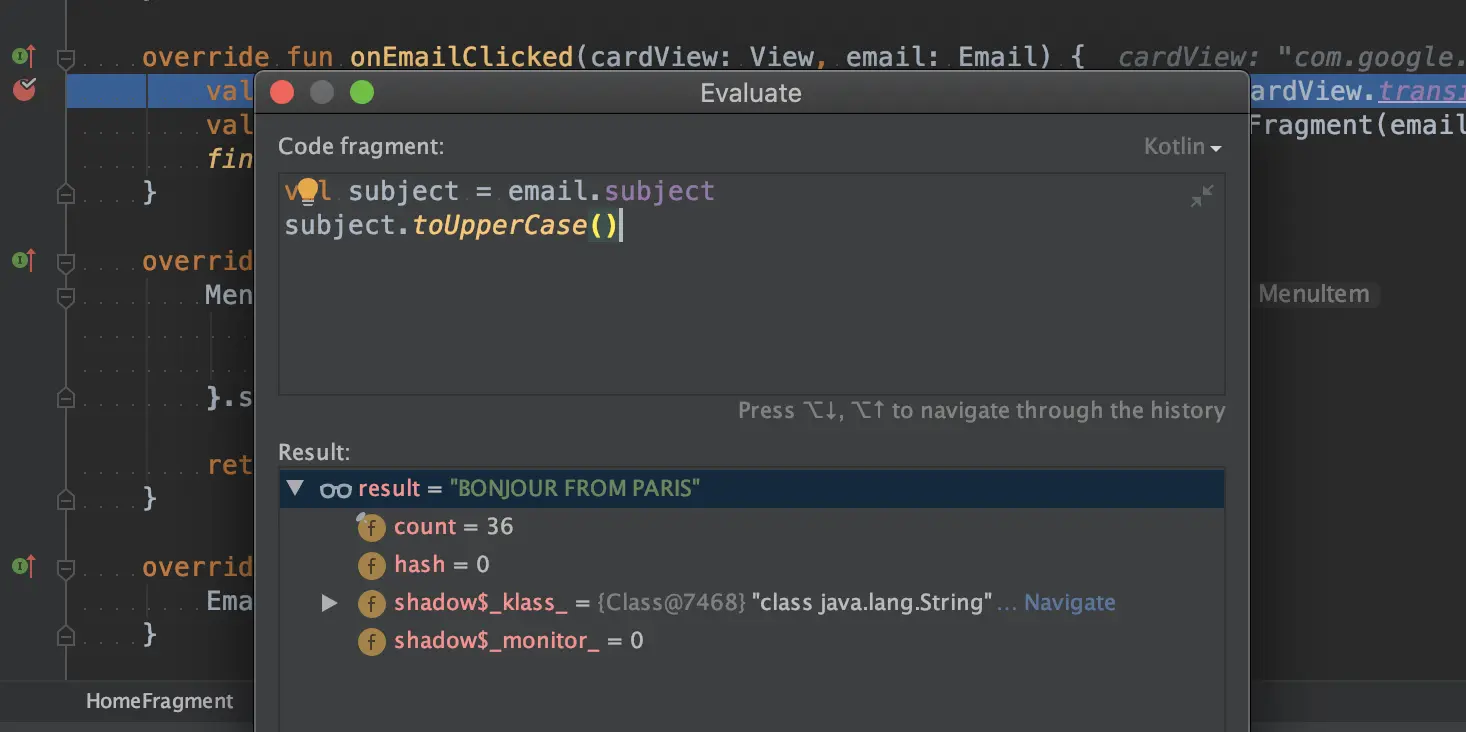Click the Navigate link for java.lang.String

(1069, 603)
